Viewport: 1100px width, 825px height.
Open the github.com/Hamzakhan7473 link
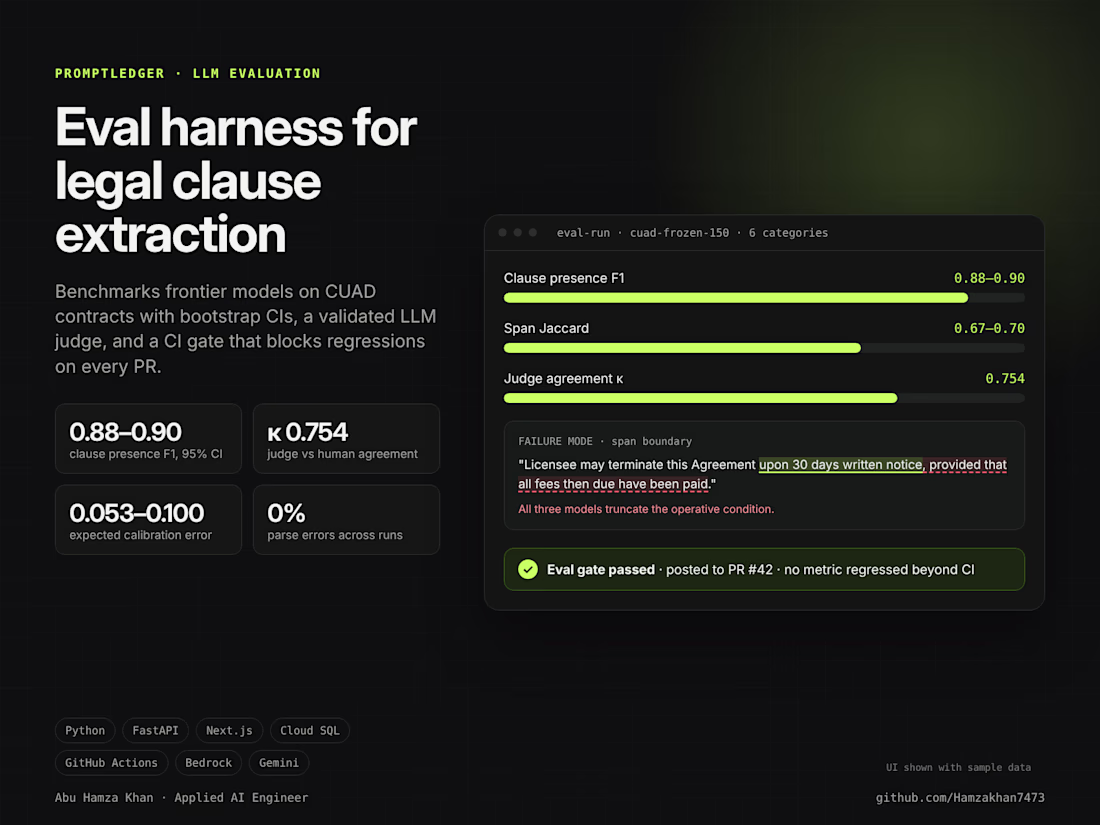pos(960,798)
